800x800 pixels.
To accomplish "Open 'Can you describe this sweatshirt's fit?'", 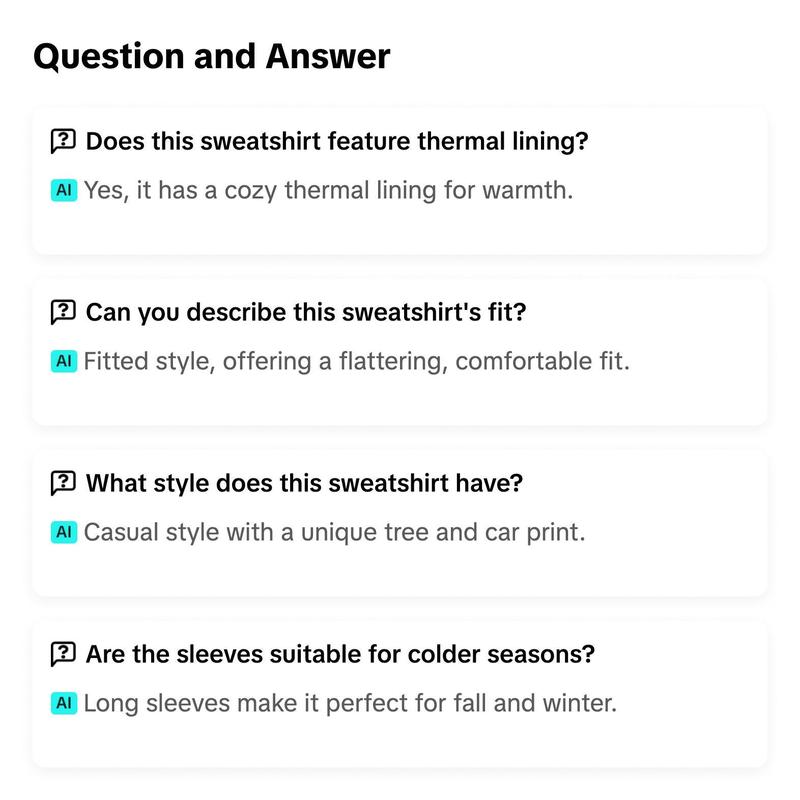I will (x=306, y=312).
